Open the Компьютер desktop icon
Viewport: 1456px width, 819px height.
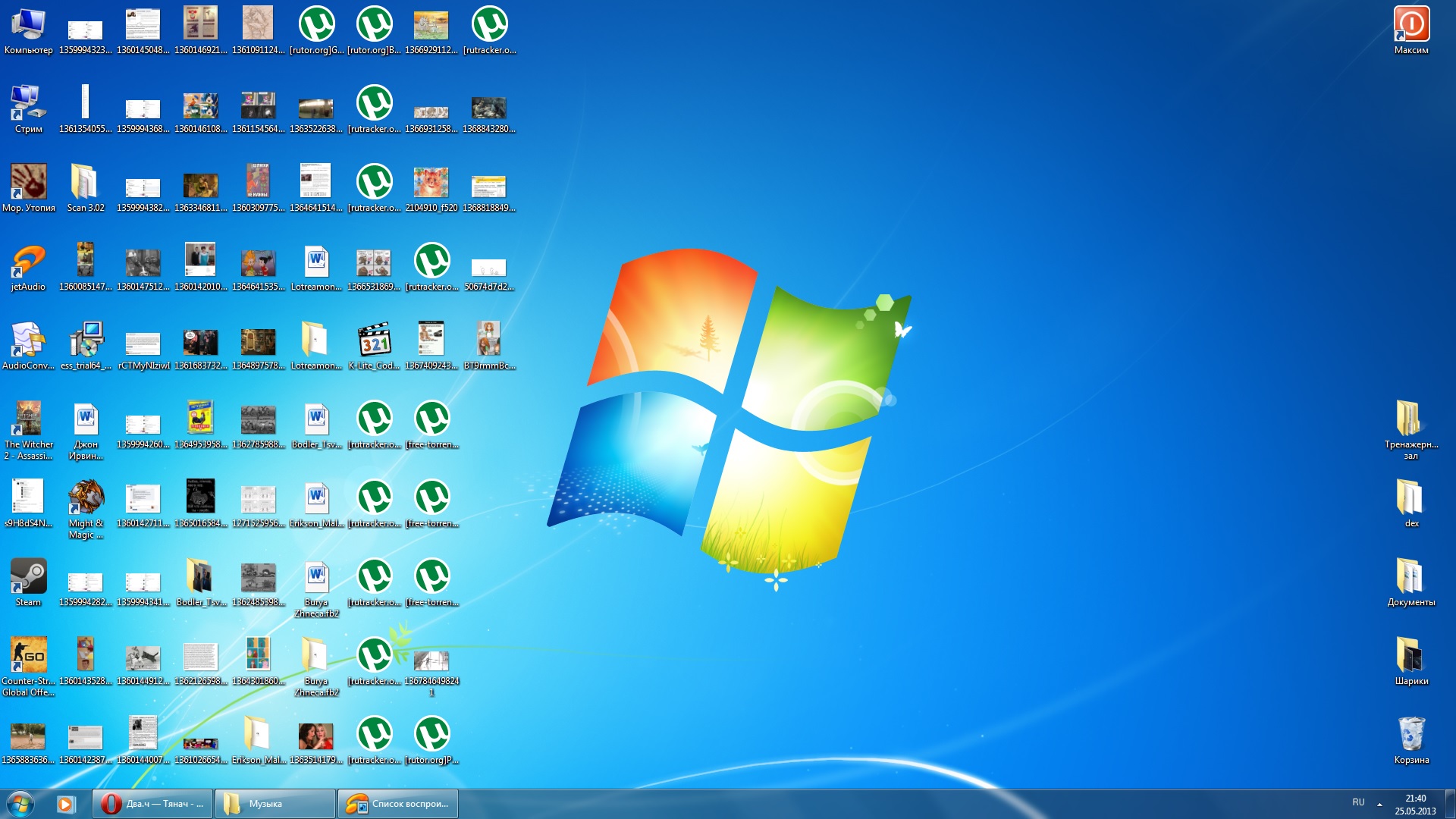[x=28, y=30]
